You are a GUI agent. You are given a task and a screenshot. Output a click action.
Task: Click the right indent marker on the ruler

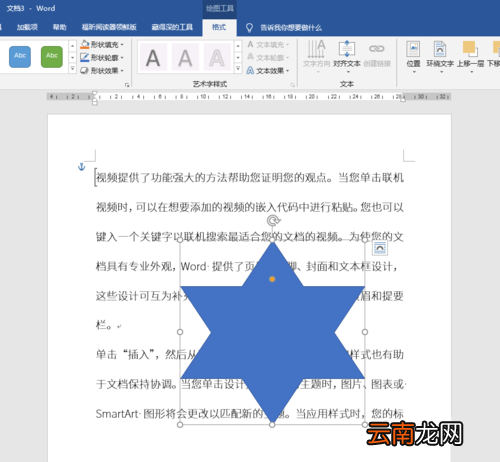tap(403, 99)
